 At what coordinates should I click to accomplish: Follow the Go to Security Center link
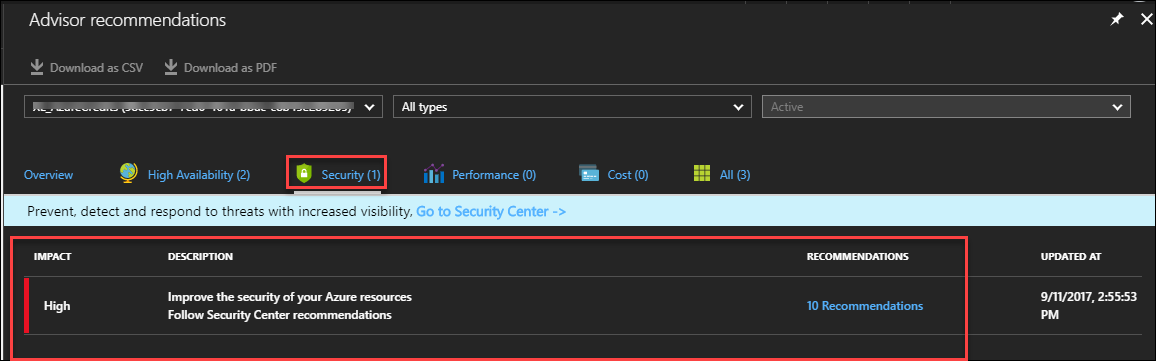(491, 211)
